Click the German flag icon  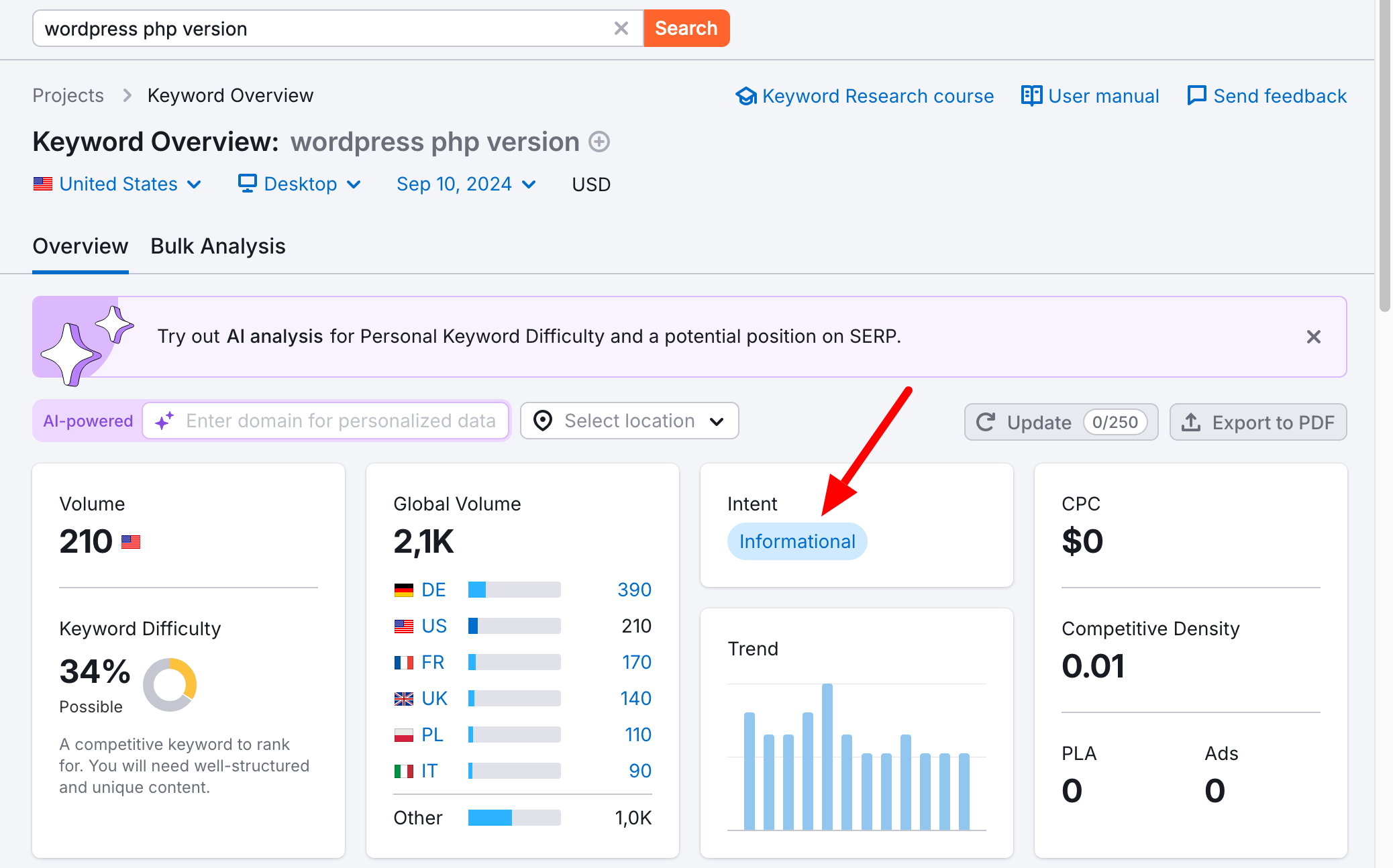click(x=404, y=590)
